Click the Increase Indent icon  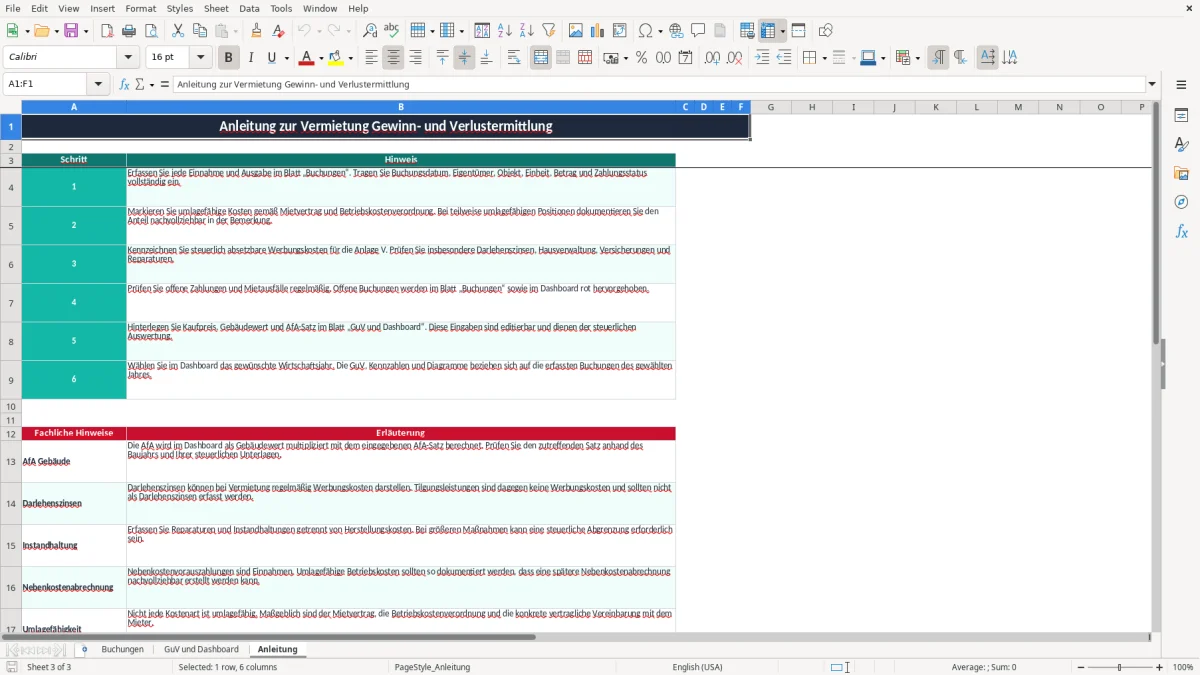(x=763, y=58)
